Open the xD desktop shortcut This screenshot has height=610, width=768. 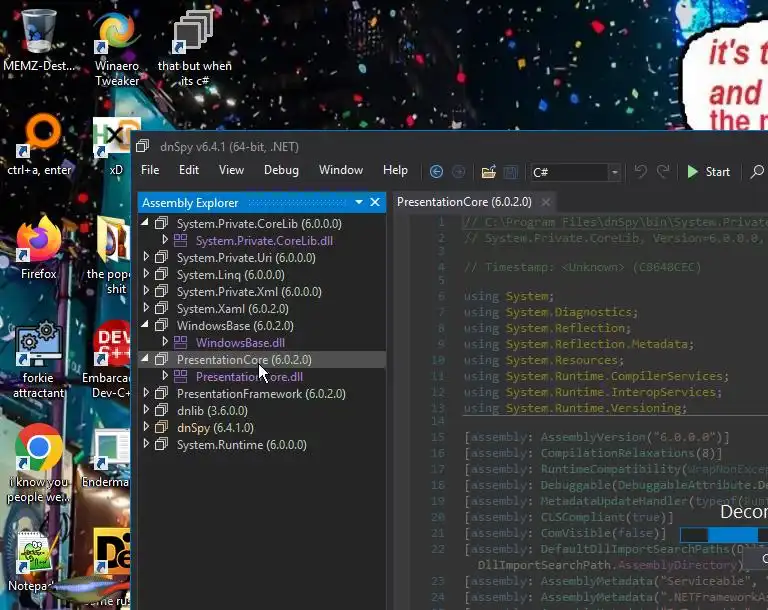(116, 147)
